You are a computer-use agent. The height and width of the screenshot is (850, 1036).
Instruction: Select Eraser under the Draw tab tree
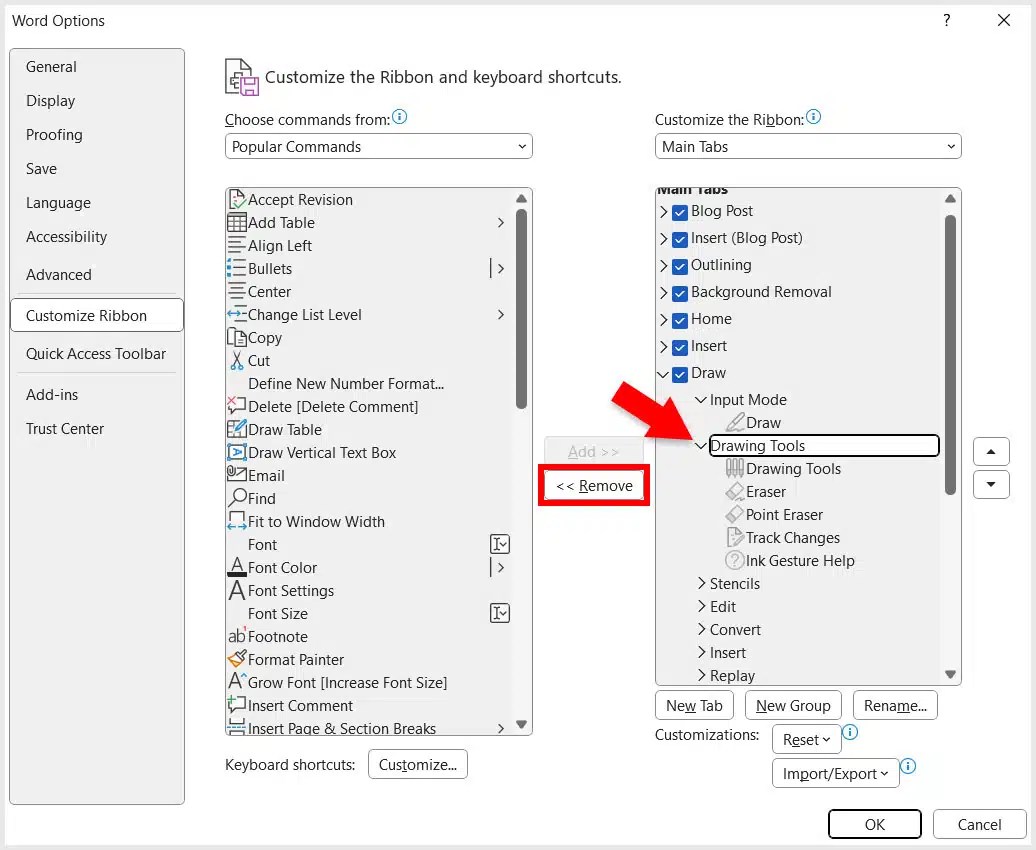(765, 491)
